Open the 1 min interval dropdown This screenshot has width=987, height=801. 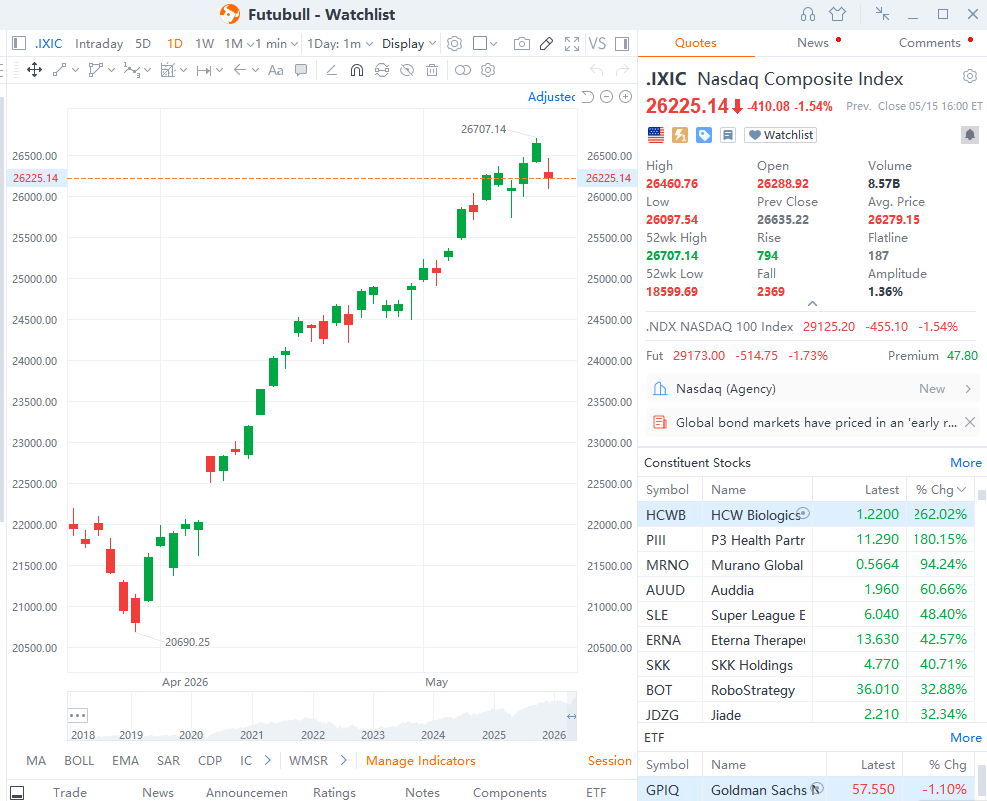[276, 43]
